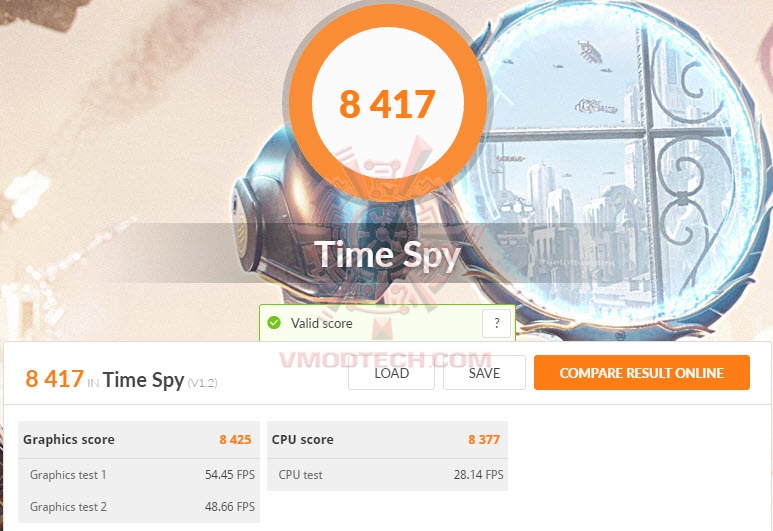Click the 48.66 FPS result

229,507
